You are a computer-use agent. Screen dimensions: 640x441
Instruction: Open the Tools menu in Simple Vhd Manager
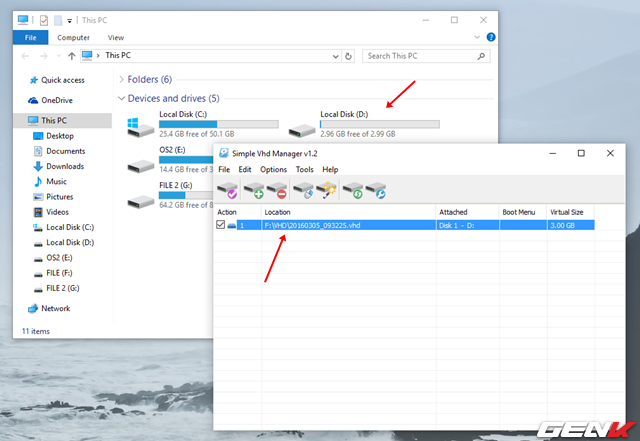pyautogui.click(x=304, y=169)
